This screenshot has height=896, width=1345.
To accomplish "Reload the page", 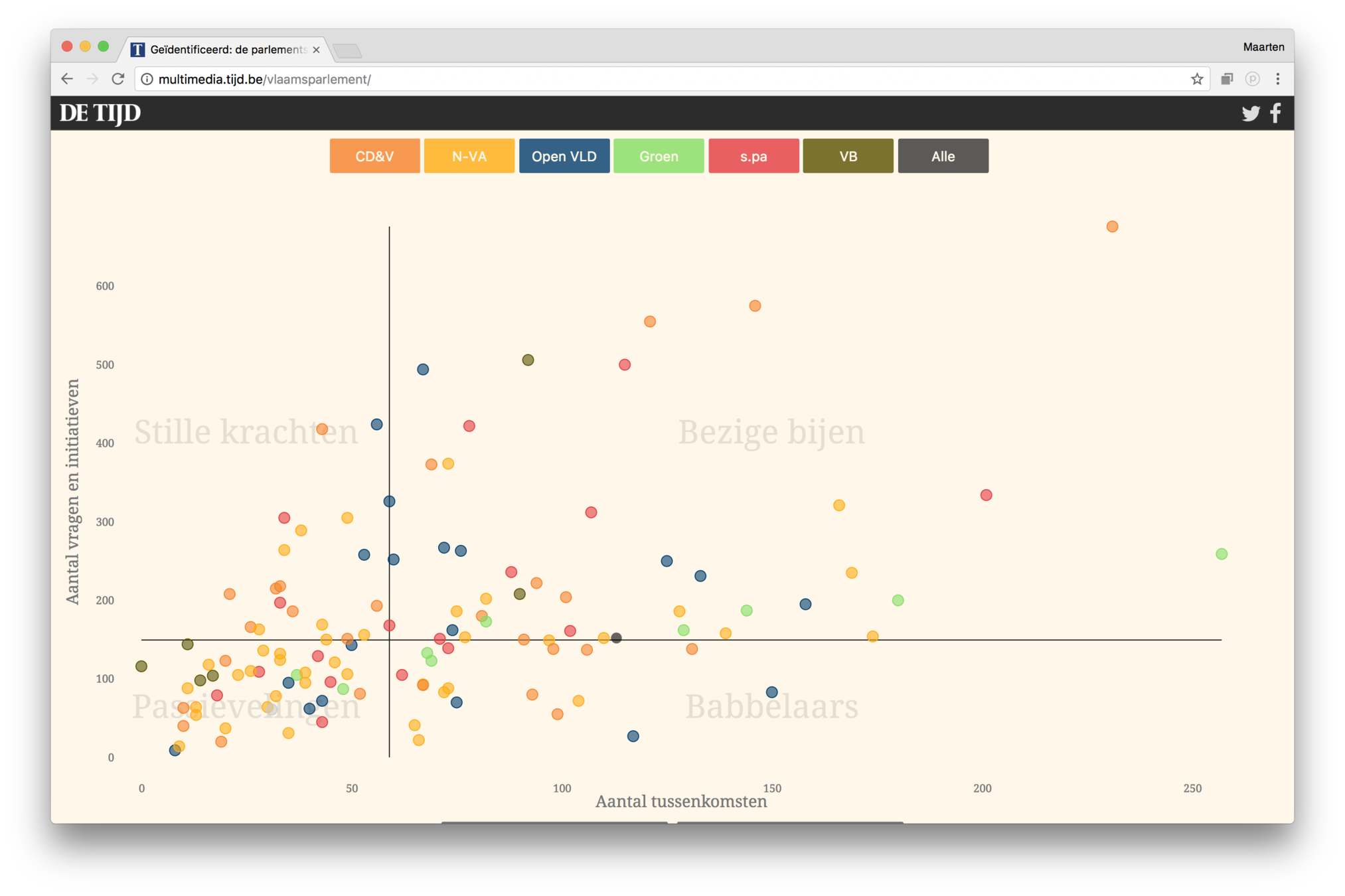I will coord(118,79).
